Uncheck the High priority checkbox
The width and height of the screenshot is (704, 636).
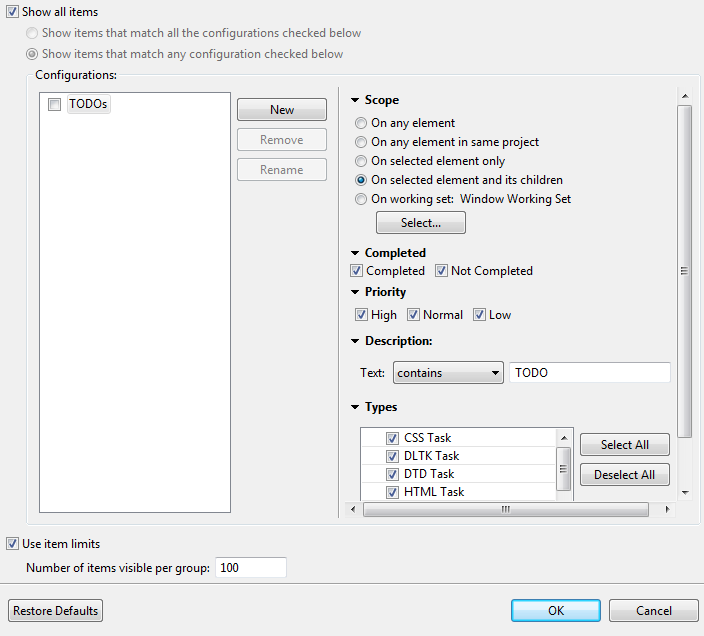[x=362, y=315]
